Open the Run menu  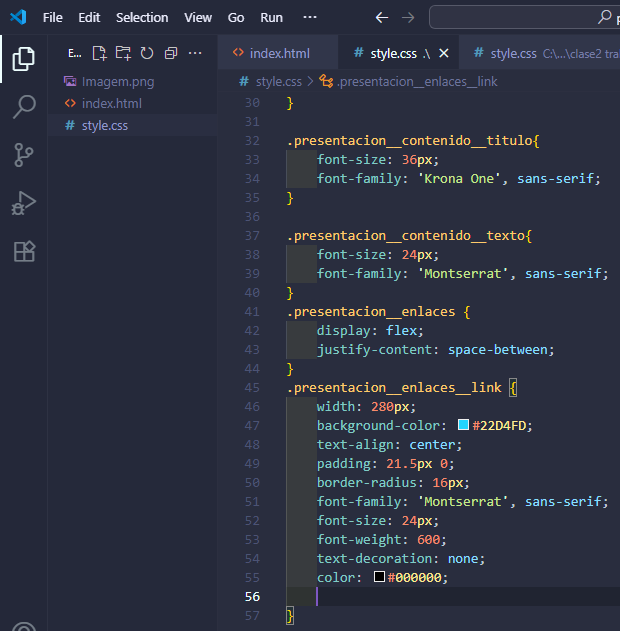(x=272, y=18)
